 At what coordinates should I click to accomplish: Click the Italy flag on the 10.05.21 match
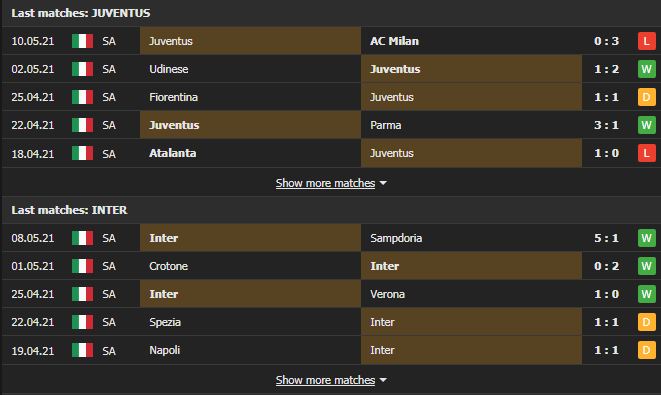(x=82, y=41)
